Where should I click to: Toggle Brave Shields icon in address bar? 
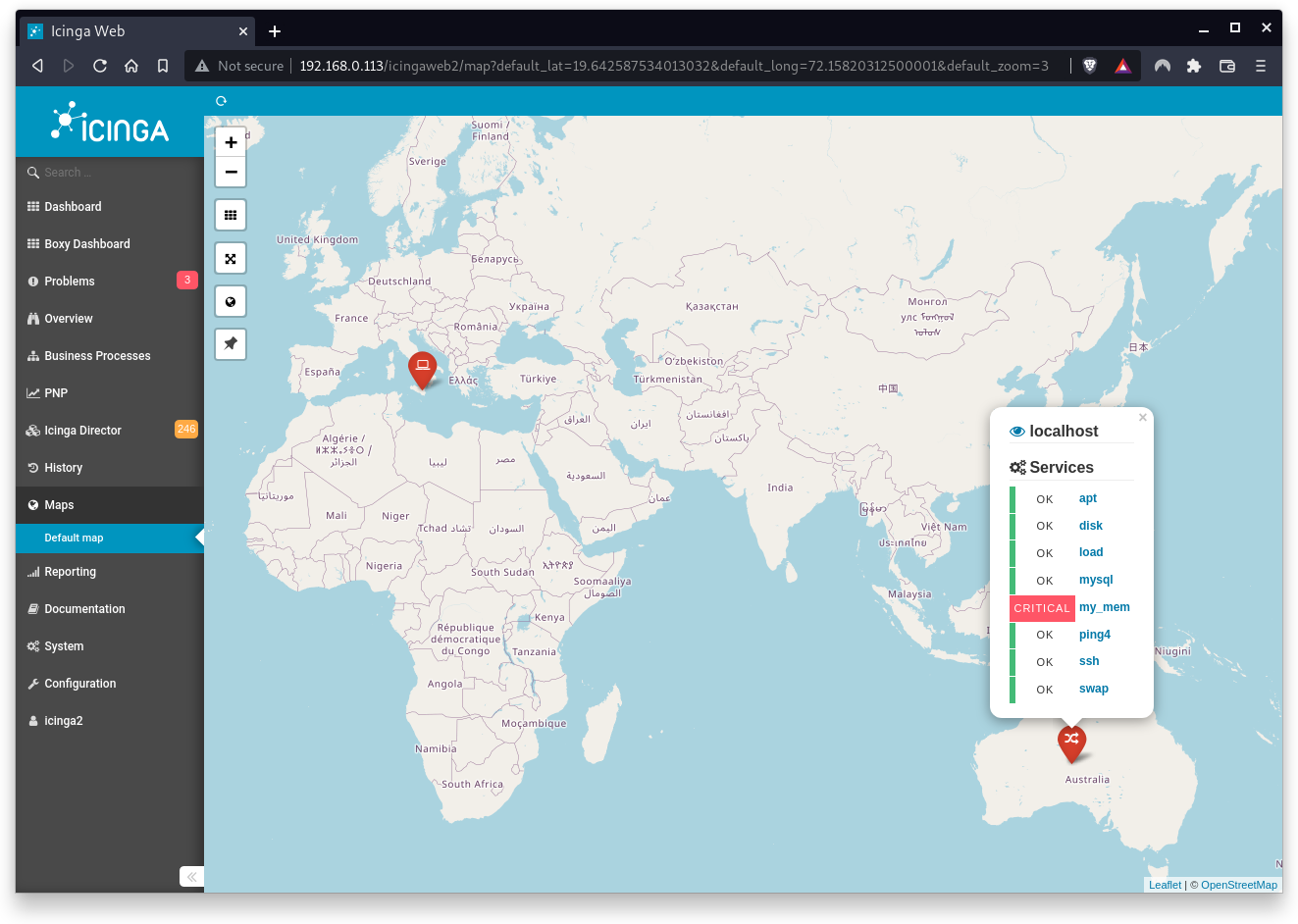click(x=1089, y=66)
